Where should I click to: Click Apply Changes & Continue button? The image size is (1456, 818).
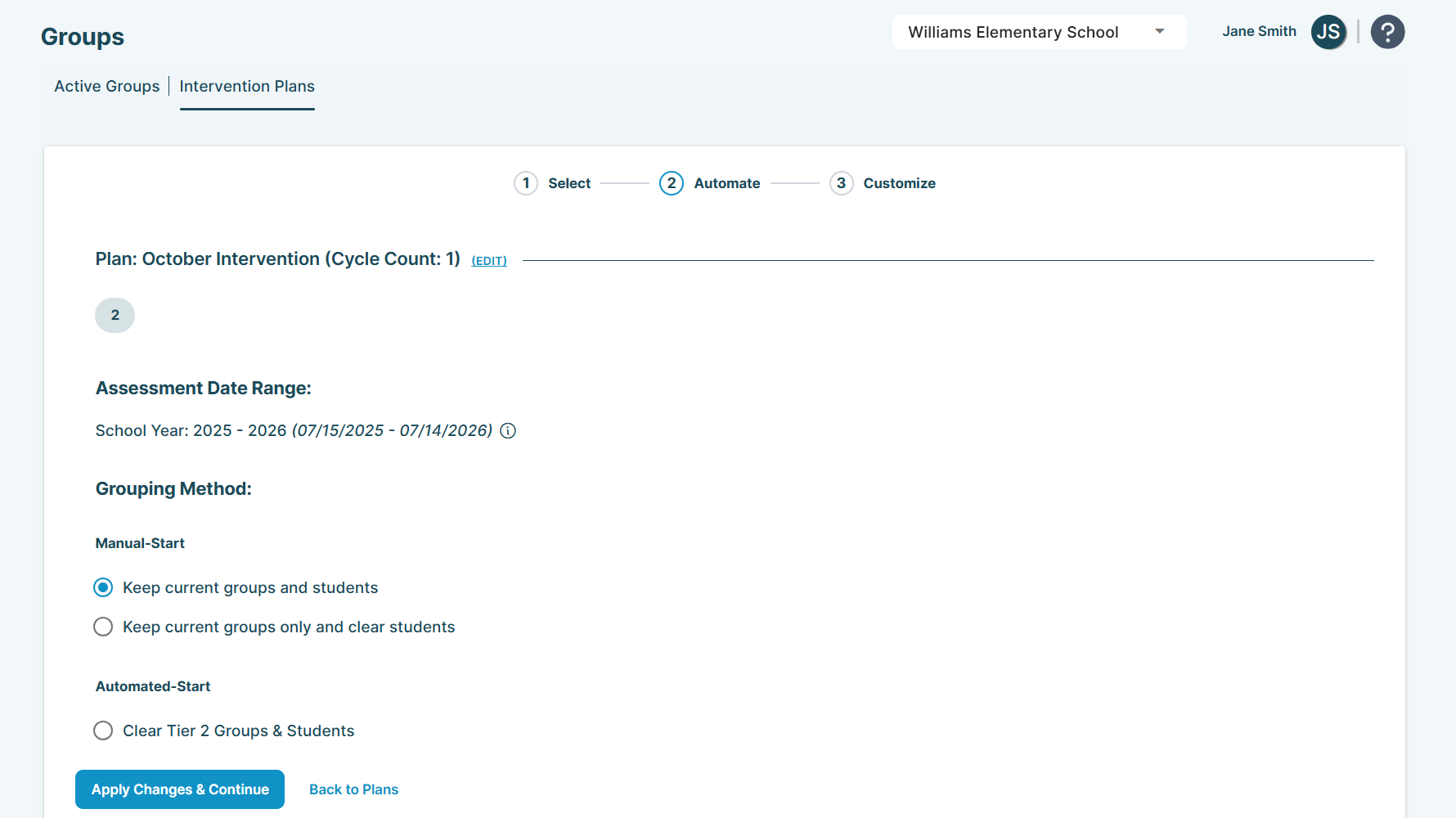coord(180,789)
